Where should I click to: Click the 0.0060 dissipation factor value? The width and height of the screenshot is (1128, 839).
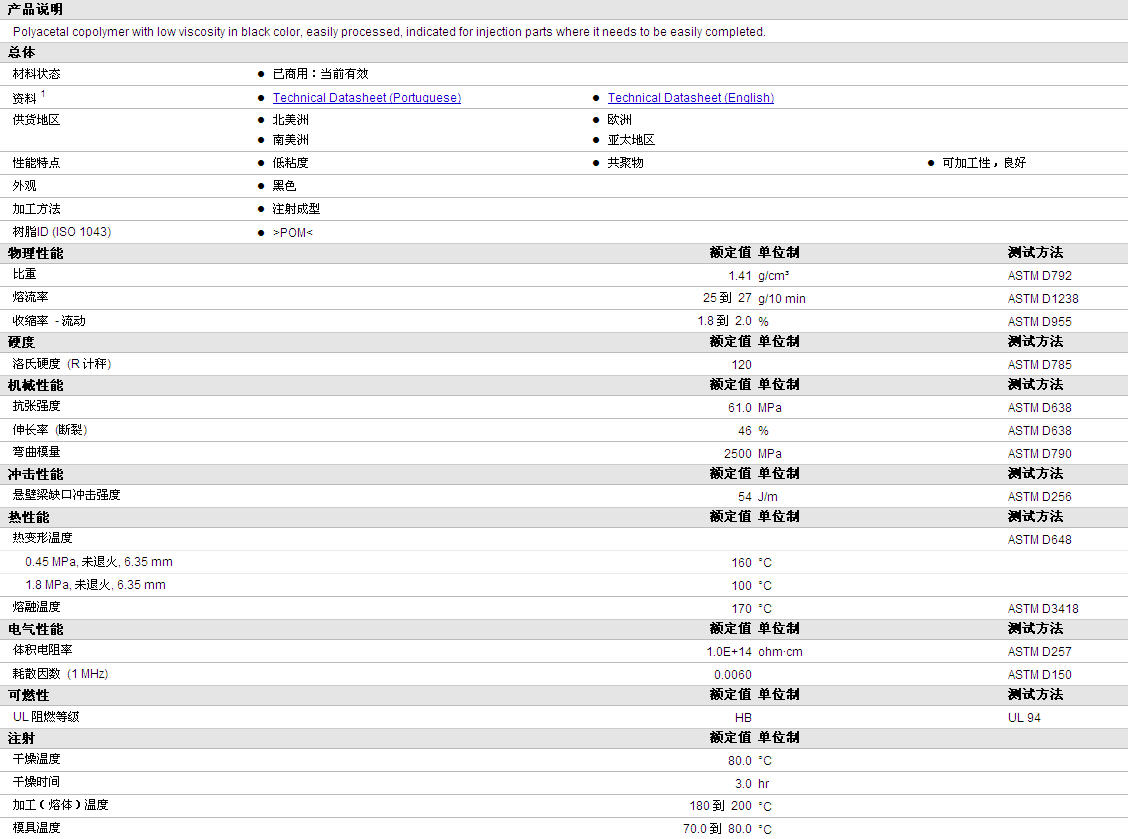(x=732, y=675)
